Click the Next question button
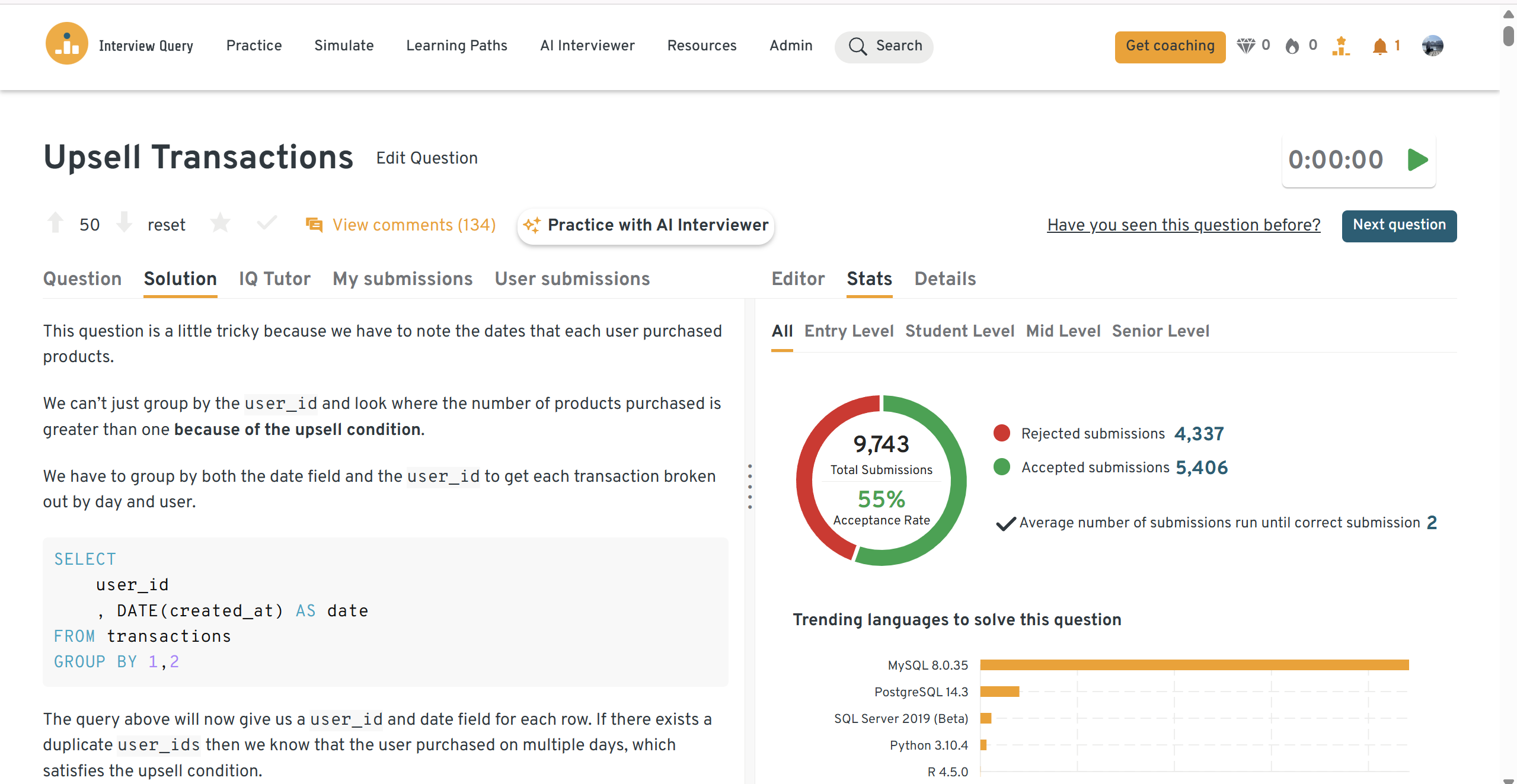The image size is (1517, 784). pyautogui.click(x=1398, y=225)
